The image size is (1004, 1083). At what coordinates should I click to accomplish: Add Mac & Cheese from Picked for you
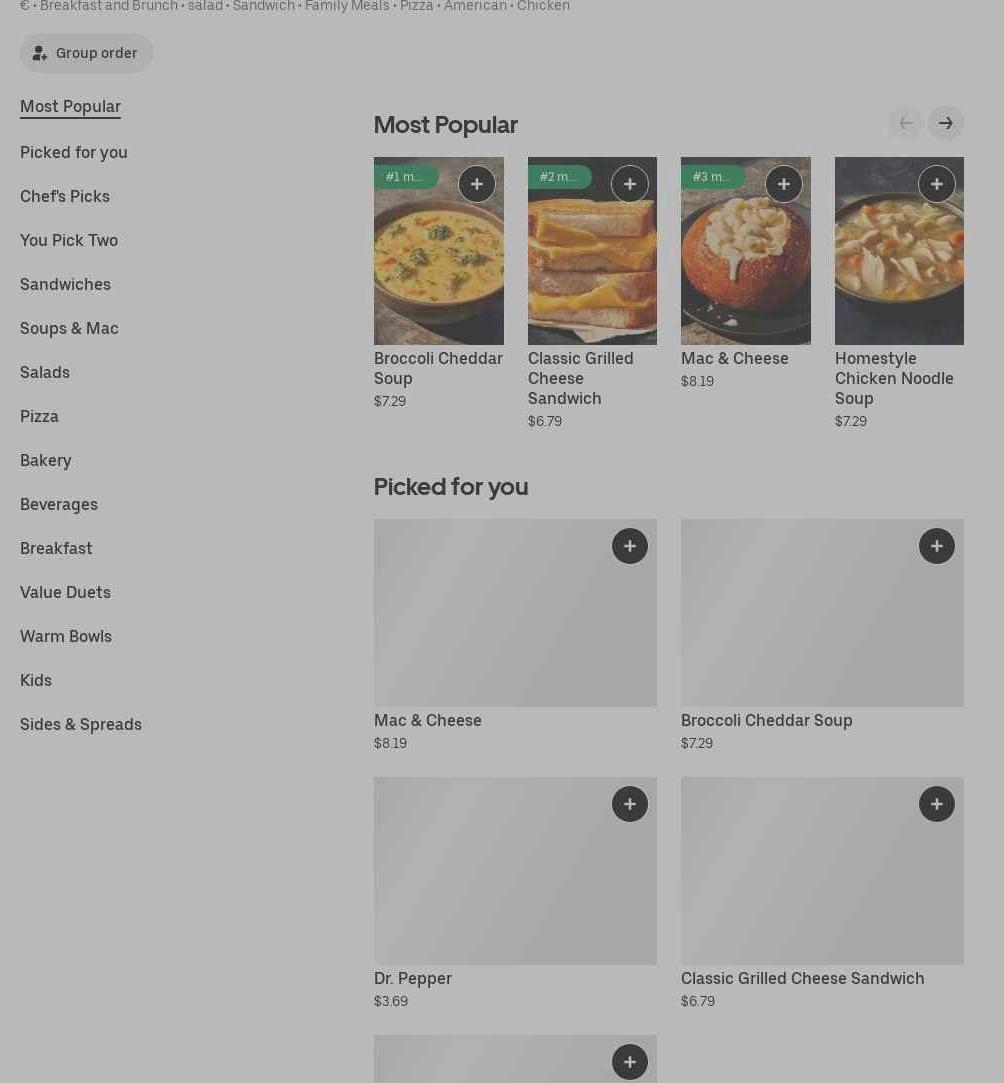[x=630, y=546]
